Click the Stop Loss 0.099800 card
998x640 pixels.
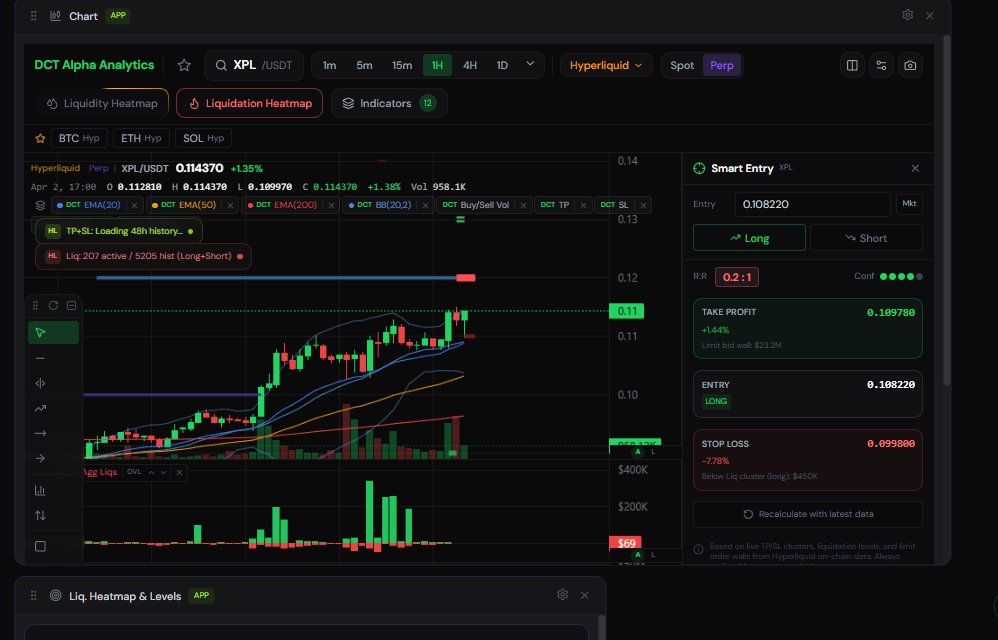(x=808, y=460)
